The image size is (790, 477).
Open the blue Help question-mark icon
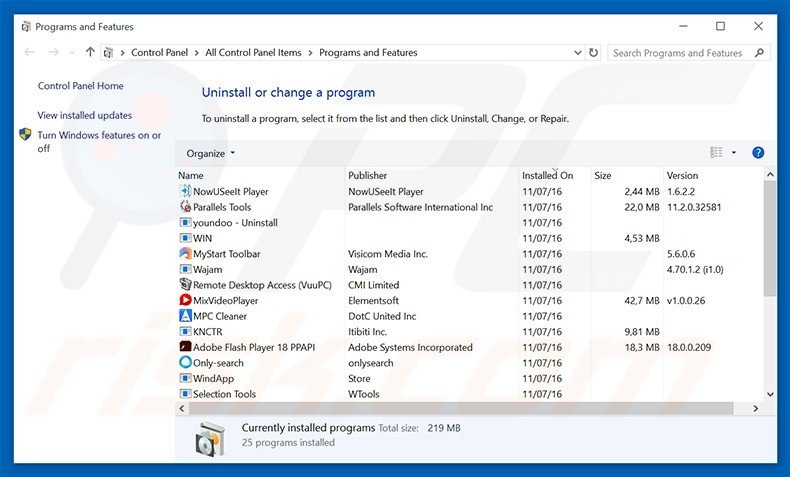click(758, 153)
